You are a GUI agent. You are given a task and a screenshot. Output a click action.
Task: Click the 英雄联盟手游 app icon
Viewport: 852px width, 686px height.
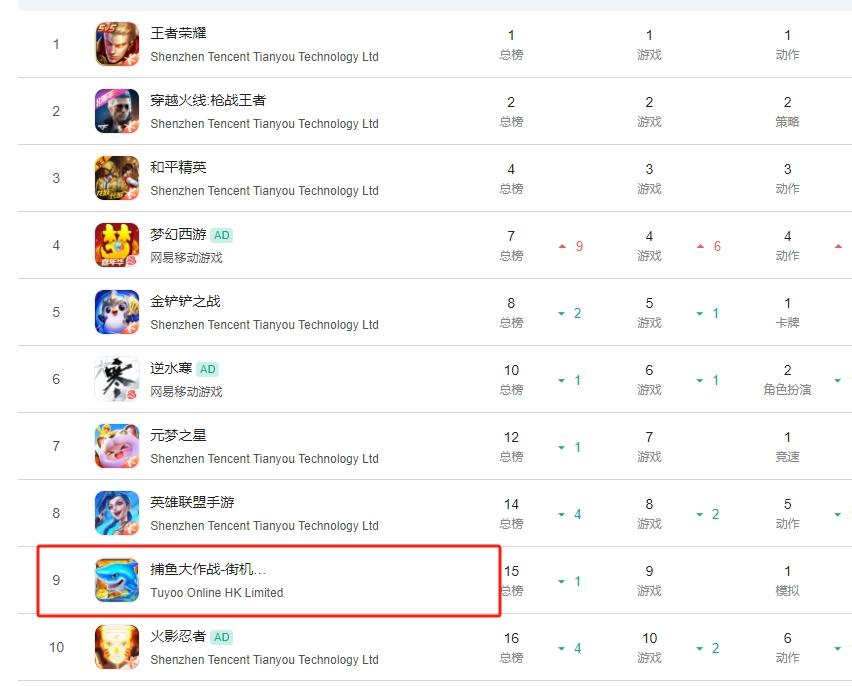[117, 513]
